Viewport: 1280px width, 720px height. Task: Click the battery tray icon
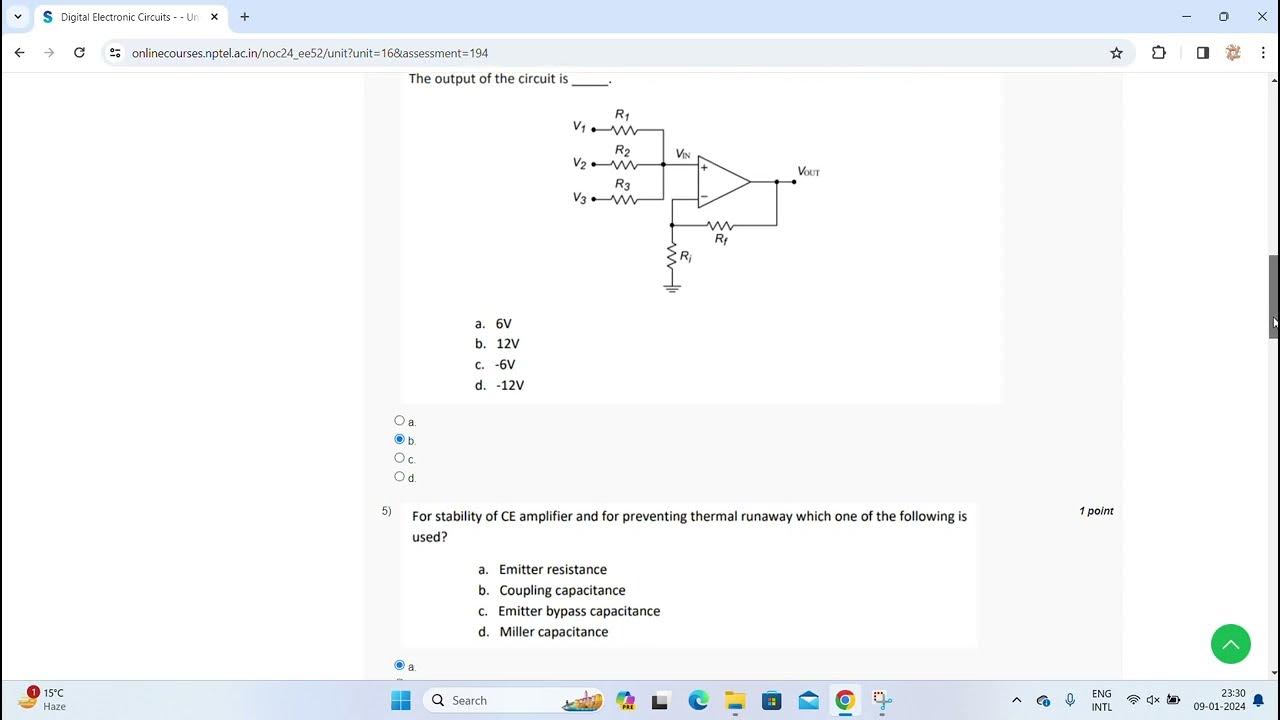tap(1173, 700)
